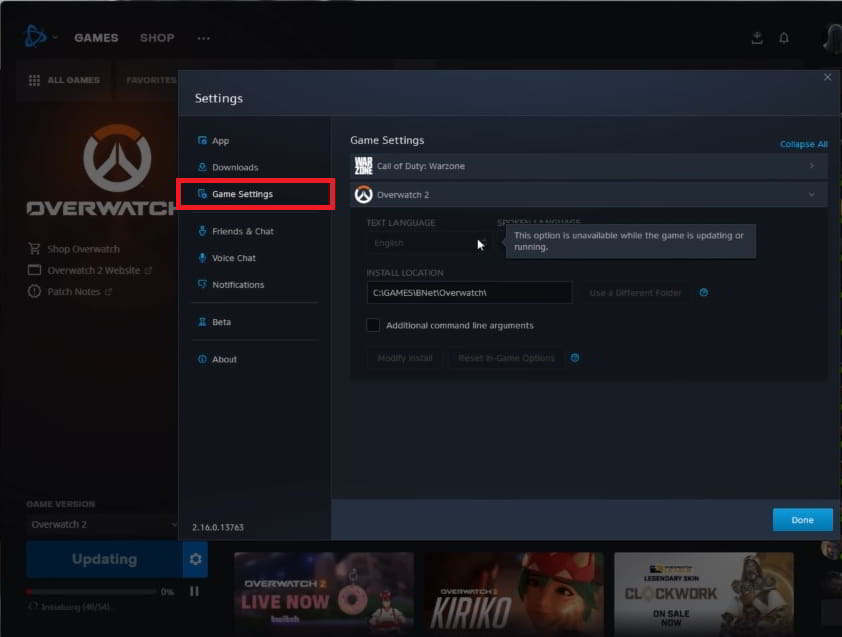Screen dimensions: 842x637
Task: Switch to the Favorites tab
Action: tap(151, 80)
